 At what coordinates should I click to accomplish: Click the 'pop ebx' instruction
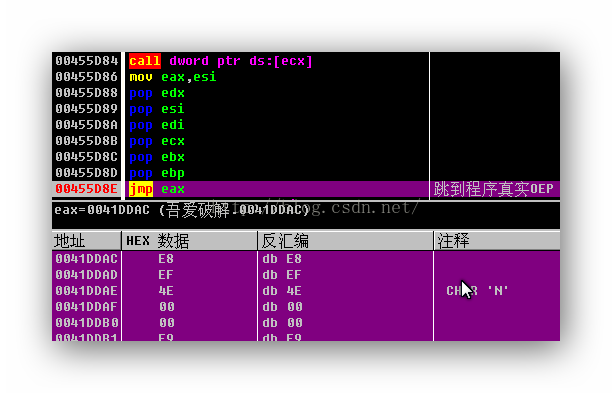[x=157, y=157]
